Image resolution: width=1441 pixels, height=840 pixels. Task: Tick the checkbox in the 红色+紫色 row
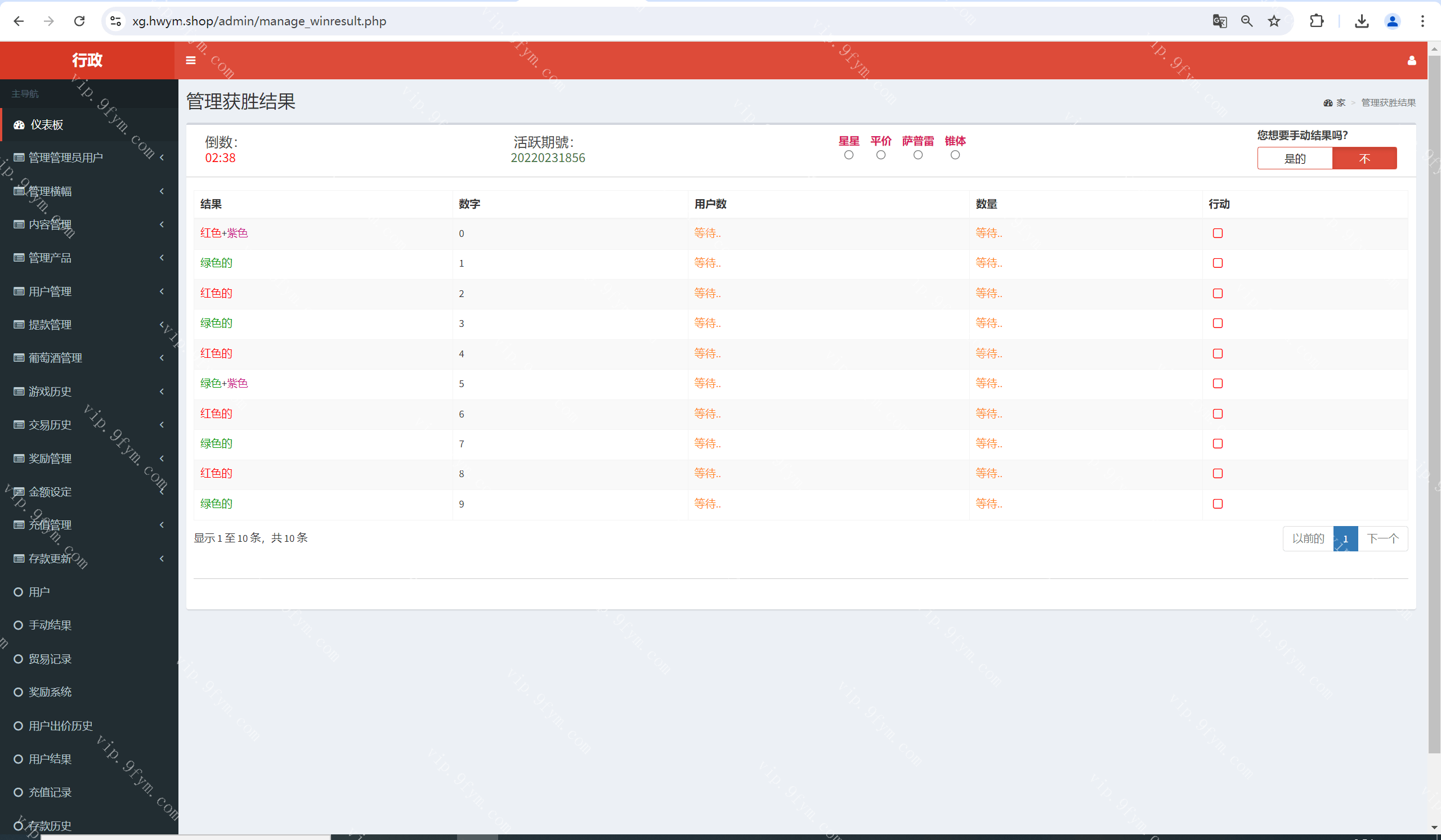pyautogui.click(x=1218, y=233)
